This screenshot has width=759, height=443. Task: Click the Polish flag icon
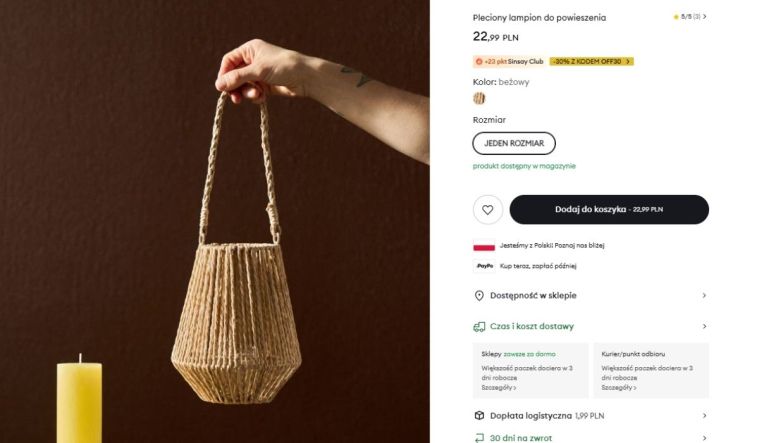pos(485,245)
